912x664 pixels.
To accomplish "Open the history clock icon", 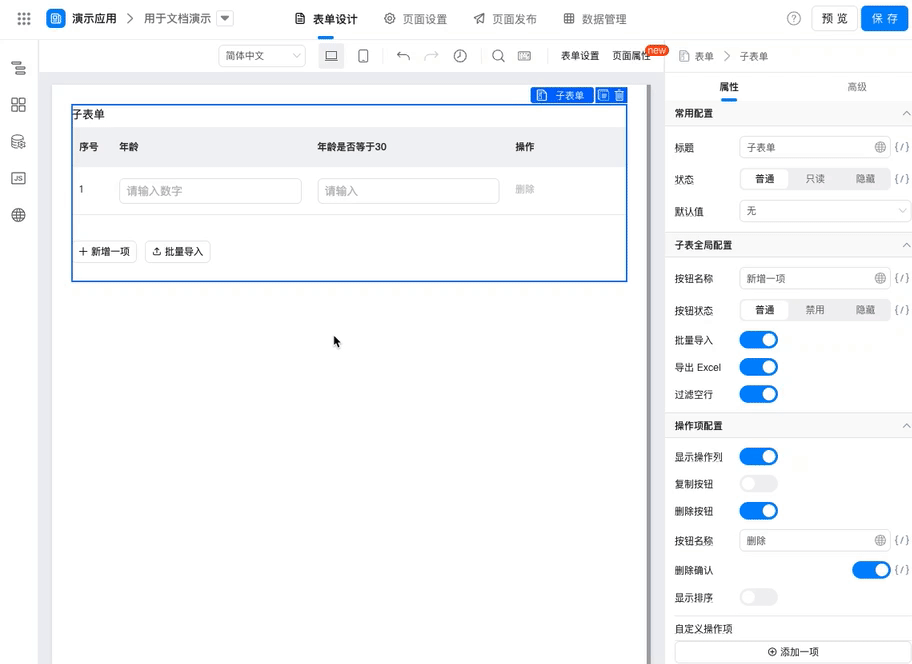I will coord(460,56).
